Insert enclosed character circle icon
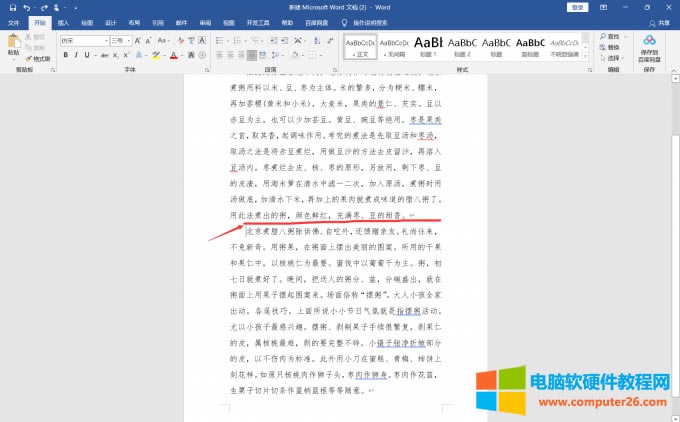This screenshot has width=680, height=422. coord(202,55)
